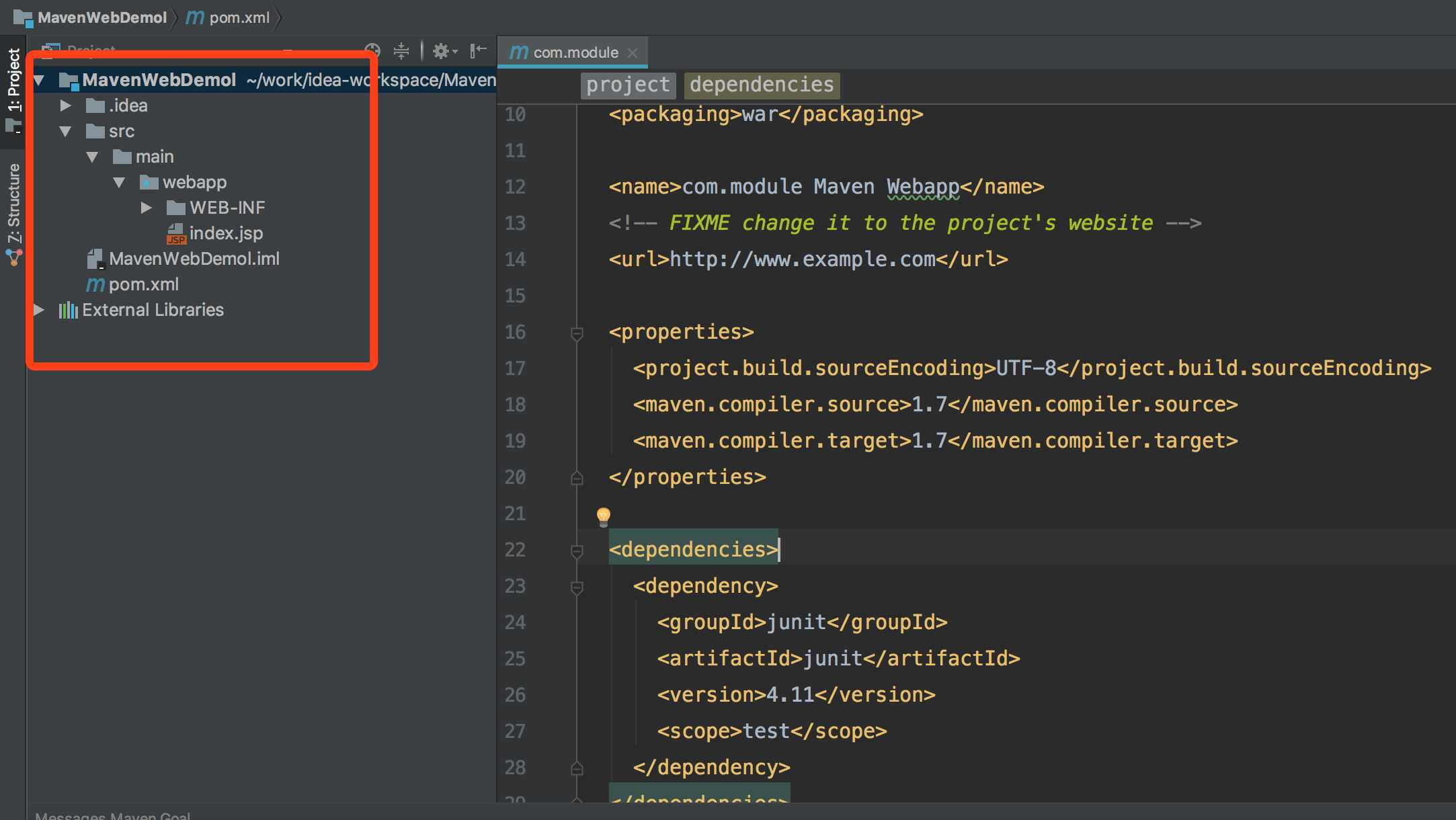Image resolution: width=1456 pixels, height=820 pixels.
Task: Click the MavenWebDemol module folder icon in breadcrumb
Action: pyautogui.click(x=23, y=17)
